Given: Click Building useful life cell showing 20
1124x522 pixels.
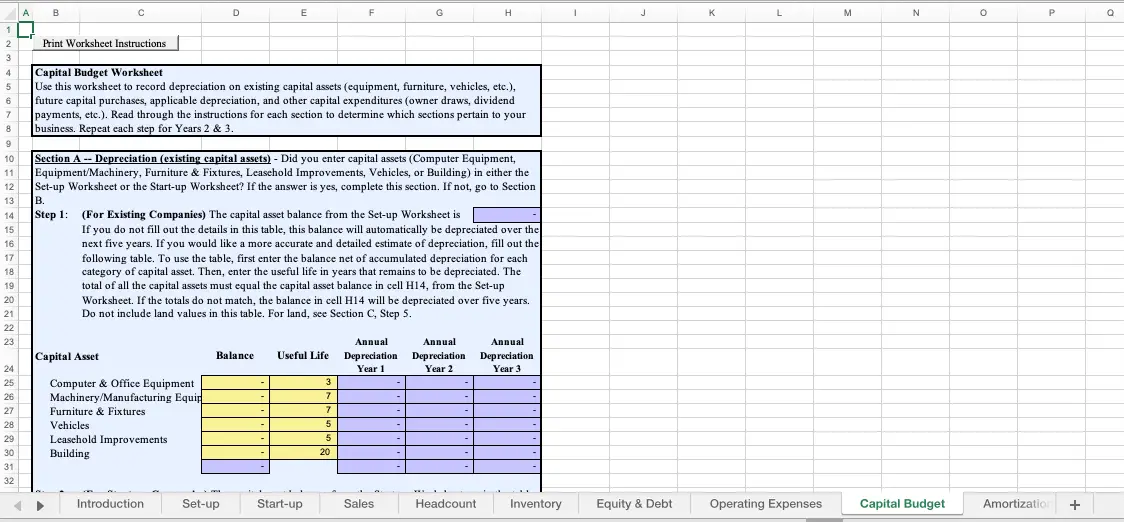Looking at the screenshot, I should click(x=303, y=453).
